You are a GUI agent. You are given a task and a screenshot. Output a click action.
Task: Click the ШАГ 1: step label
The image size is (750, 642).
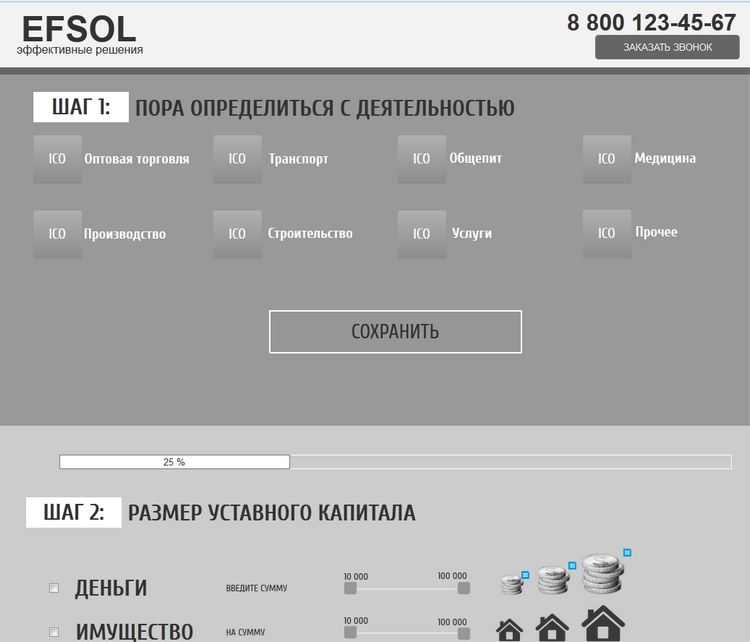[81, 107]
